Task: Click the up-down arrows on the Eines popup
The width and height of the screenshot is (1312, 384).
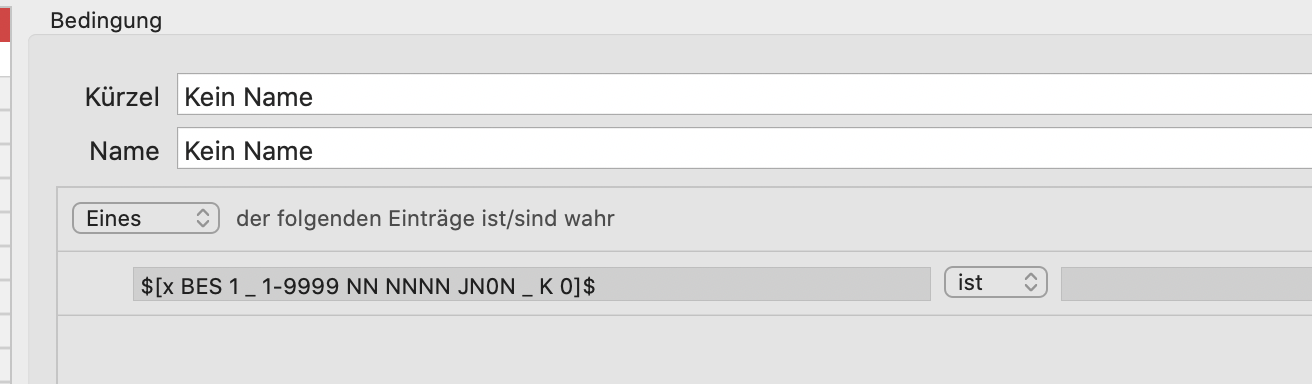Action: (203, 218)
